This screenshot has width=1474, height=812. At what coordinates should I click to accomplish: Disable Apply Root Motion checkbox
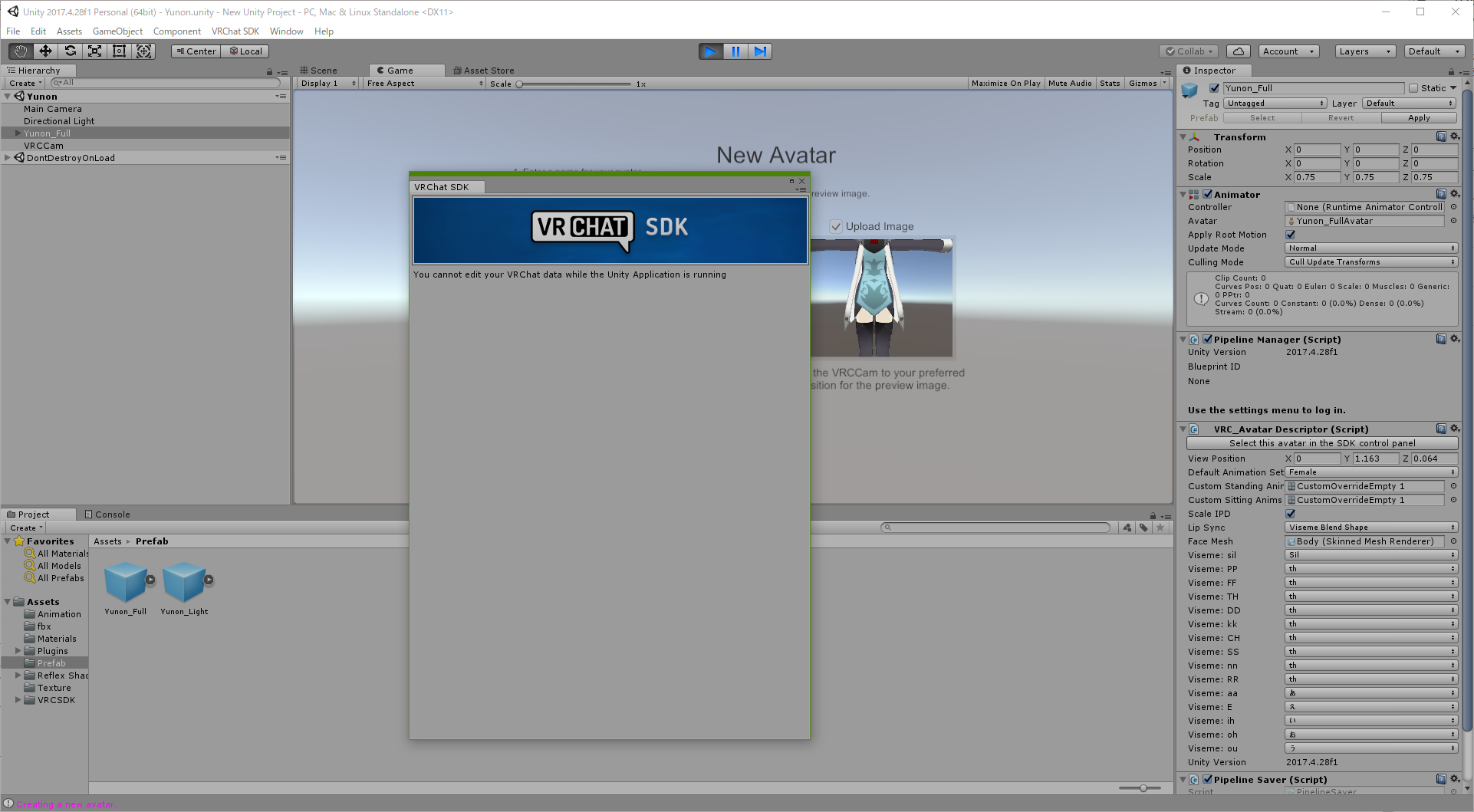pyautogui.click(x=1290, y=235)
